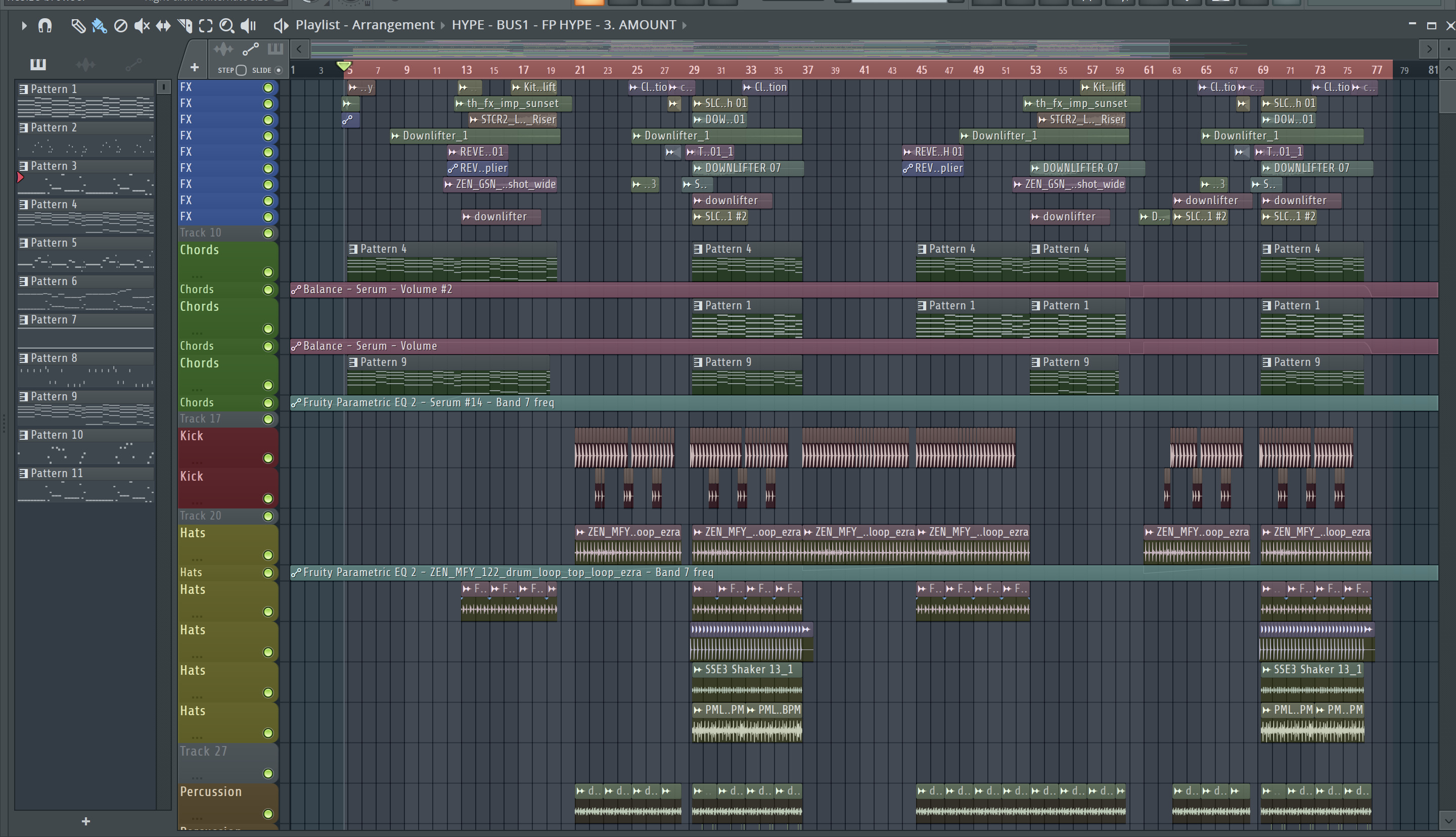Mute Track 10 with green LED

pyautogui.click(x=268, y=233)
